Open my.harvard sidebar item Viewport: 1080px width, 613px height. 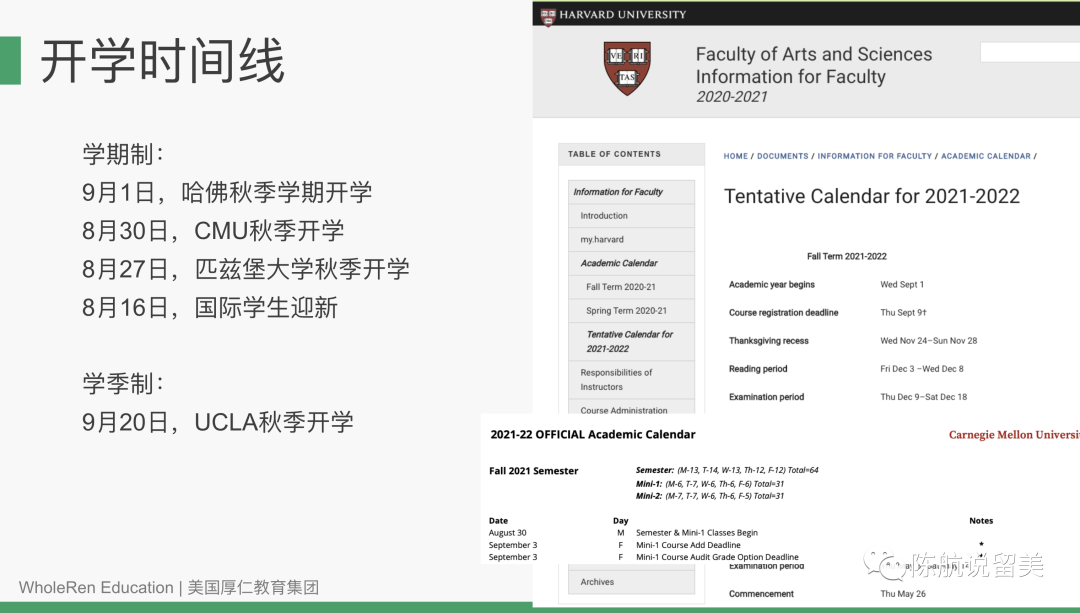click(602, 240)
